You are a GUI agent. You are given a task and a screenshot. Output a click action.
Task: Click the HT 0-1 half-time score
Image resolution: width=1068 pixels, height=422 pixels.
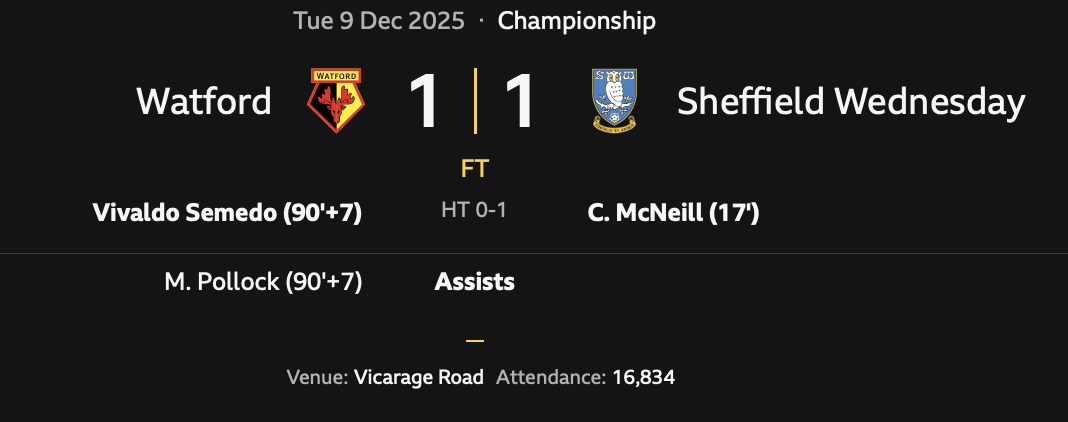click(474, 211)
